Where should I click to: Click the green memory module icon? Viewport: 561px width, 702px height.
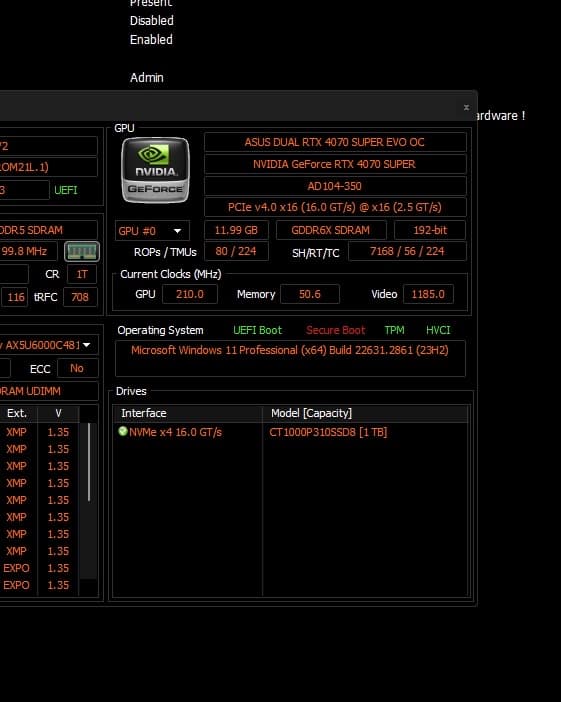click(82, 252)
